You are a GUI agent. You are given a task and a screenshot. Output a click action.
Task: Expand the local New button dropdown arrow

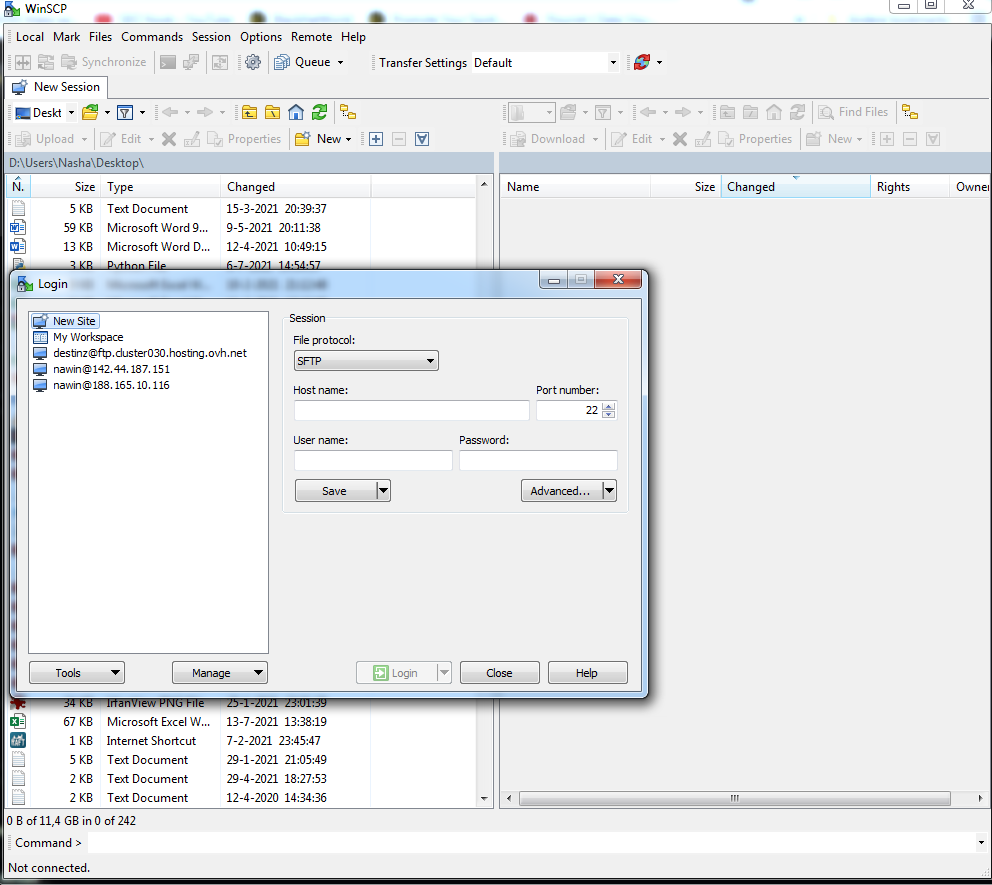(x=349, y=139)
